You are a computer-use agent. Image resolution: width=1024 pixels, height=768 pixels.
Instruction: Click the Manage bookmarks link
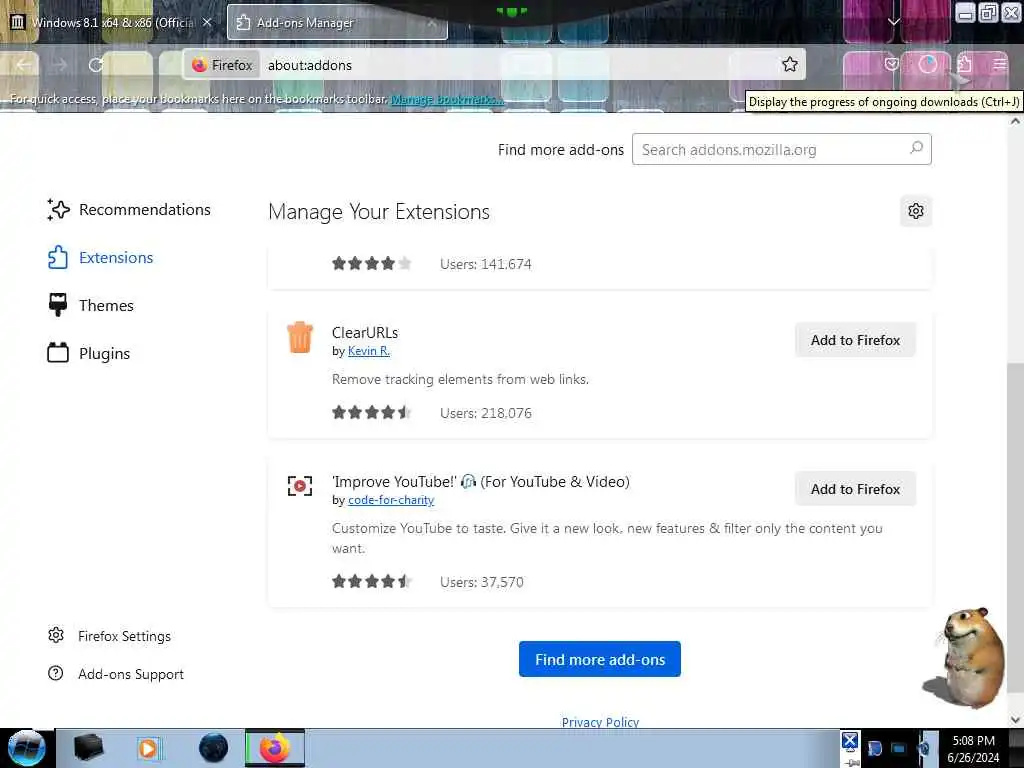[447, 99]
